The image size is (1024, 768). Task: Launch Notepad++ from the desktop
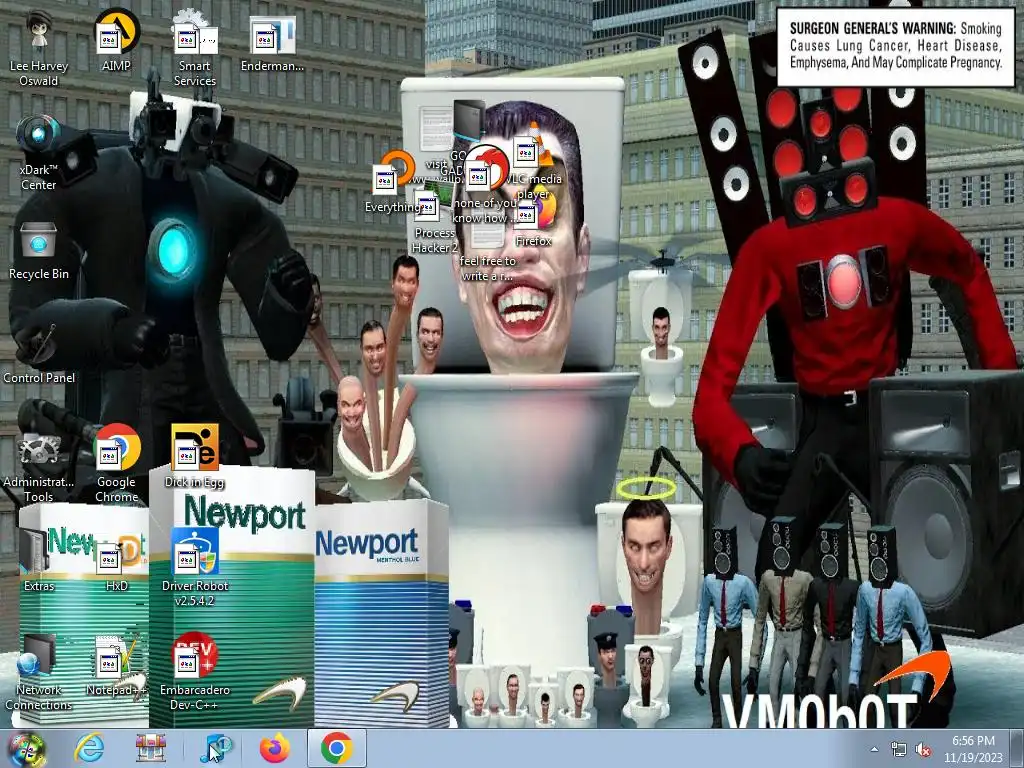tap(117, 664)
